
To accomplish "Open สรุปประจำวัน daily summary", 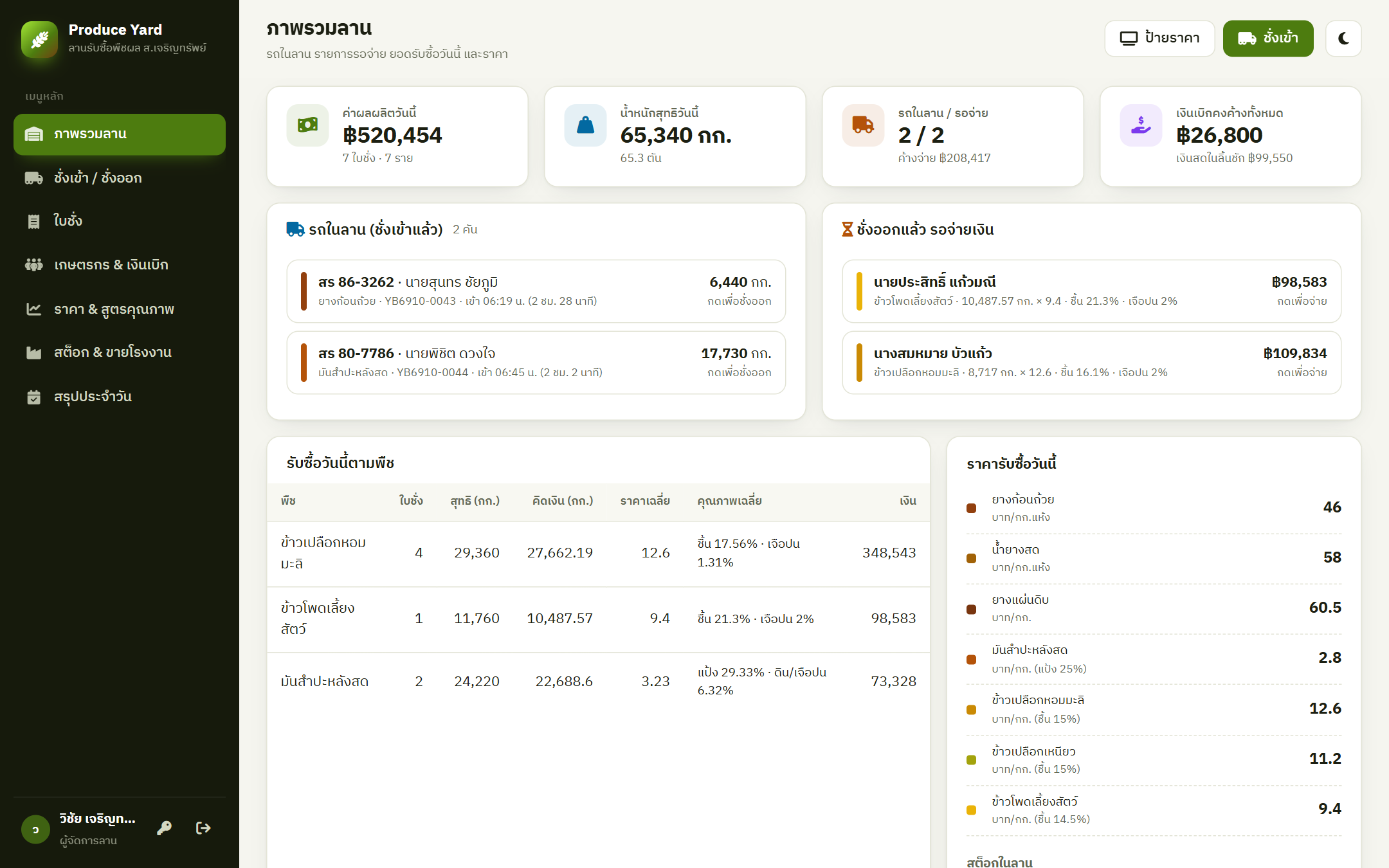I will click(120, 397).
